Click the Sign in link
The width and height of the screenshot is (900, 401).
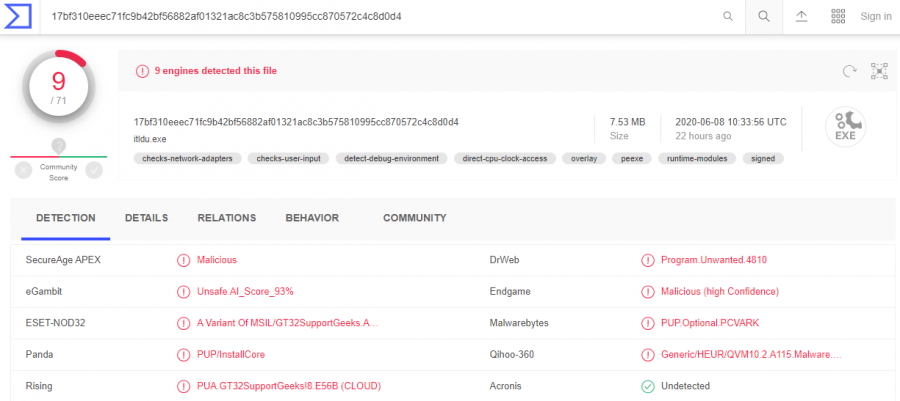(x=876, y=17)
